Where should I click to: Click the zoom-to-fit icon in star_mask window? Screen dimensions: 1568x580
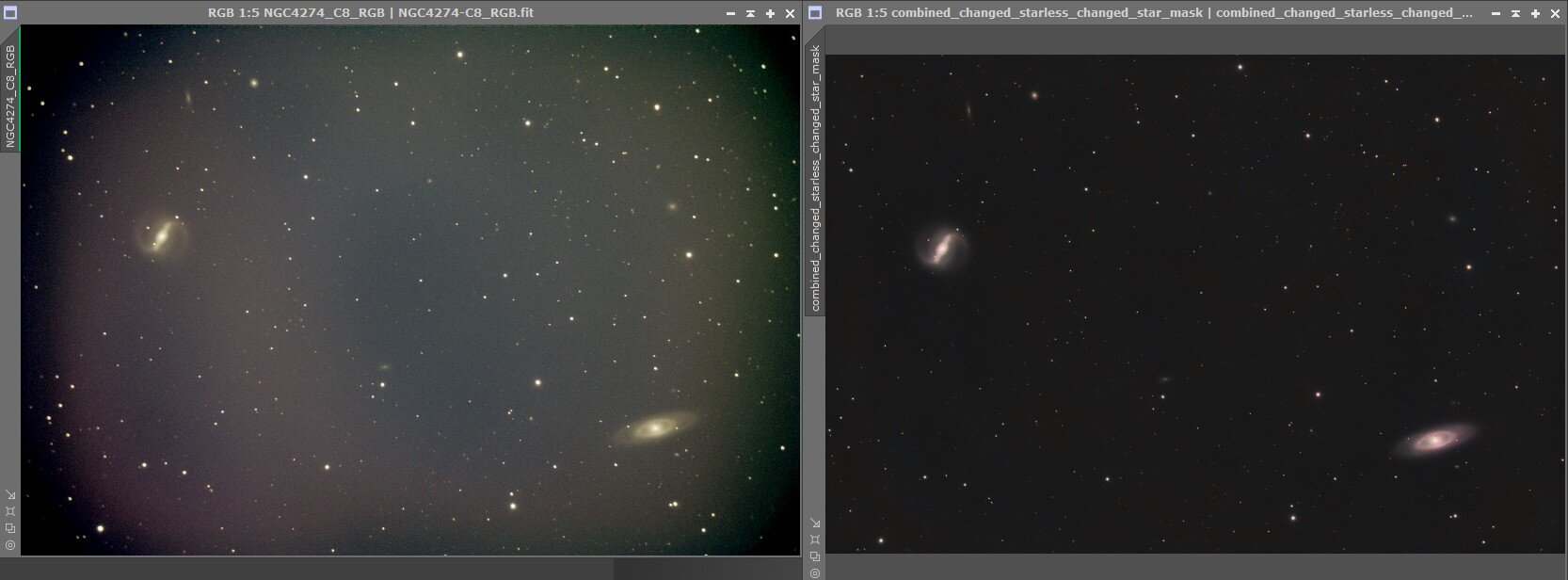815,540
